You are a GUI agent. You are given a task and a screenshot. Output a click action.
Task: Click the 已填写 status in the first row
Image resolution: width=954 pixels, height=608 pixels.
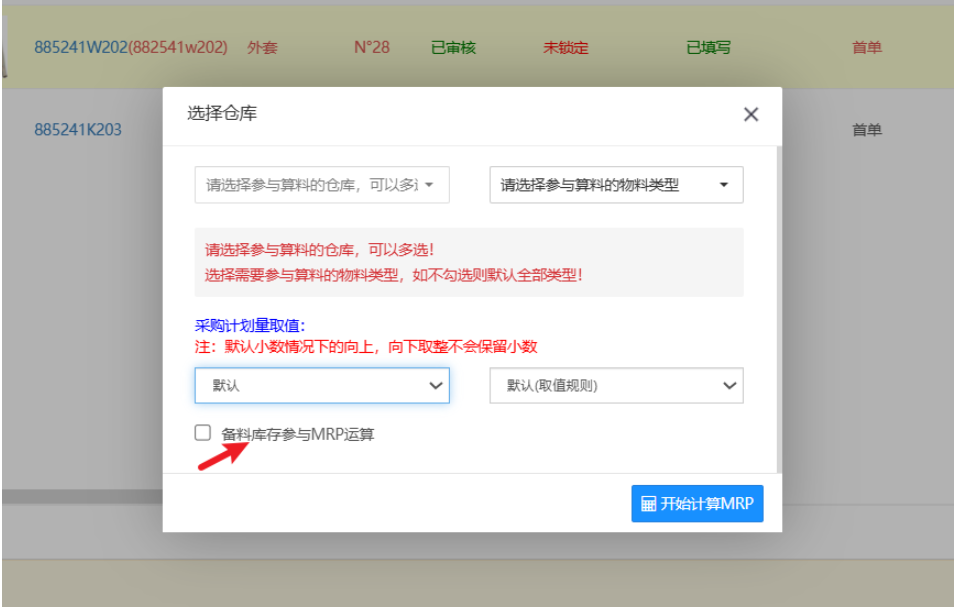708,47
